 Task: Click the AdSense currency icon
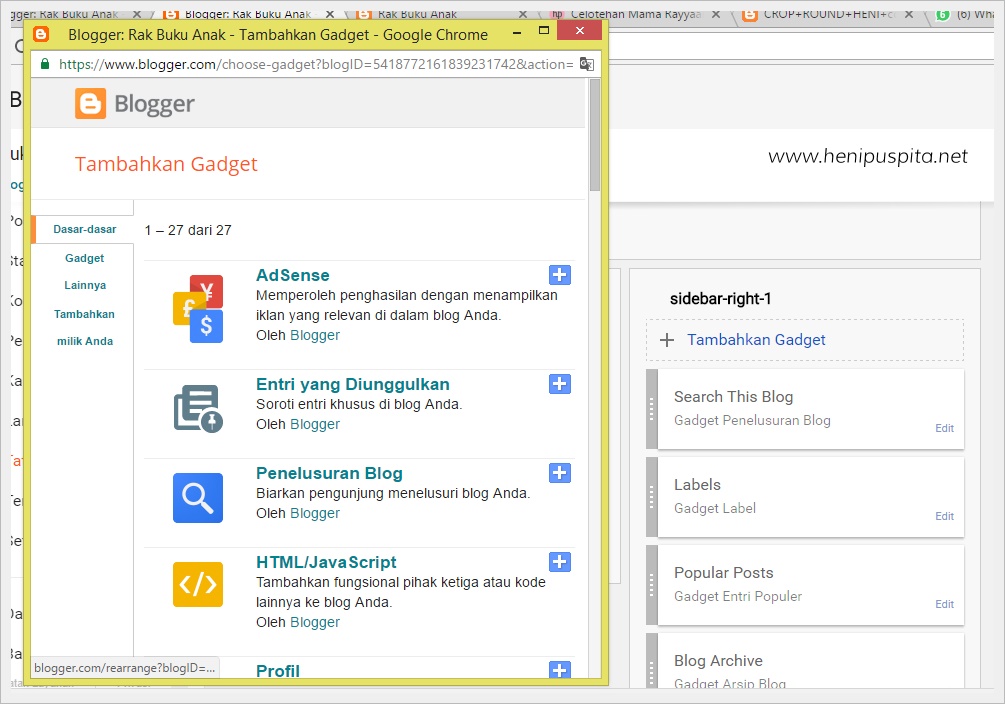pyautogui.click(x=198, y=308)
